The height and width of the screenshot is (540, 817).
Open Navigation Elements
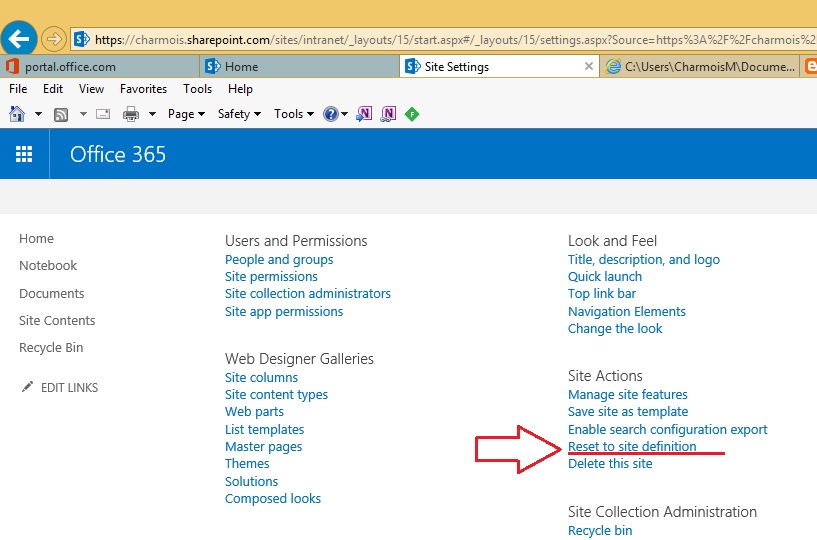[626, 312]
